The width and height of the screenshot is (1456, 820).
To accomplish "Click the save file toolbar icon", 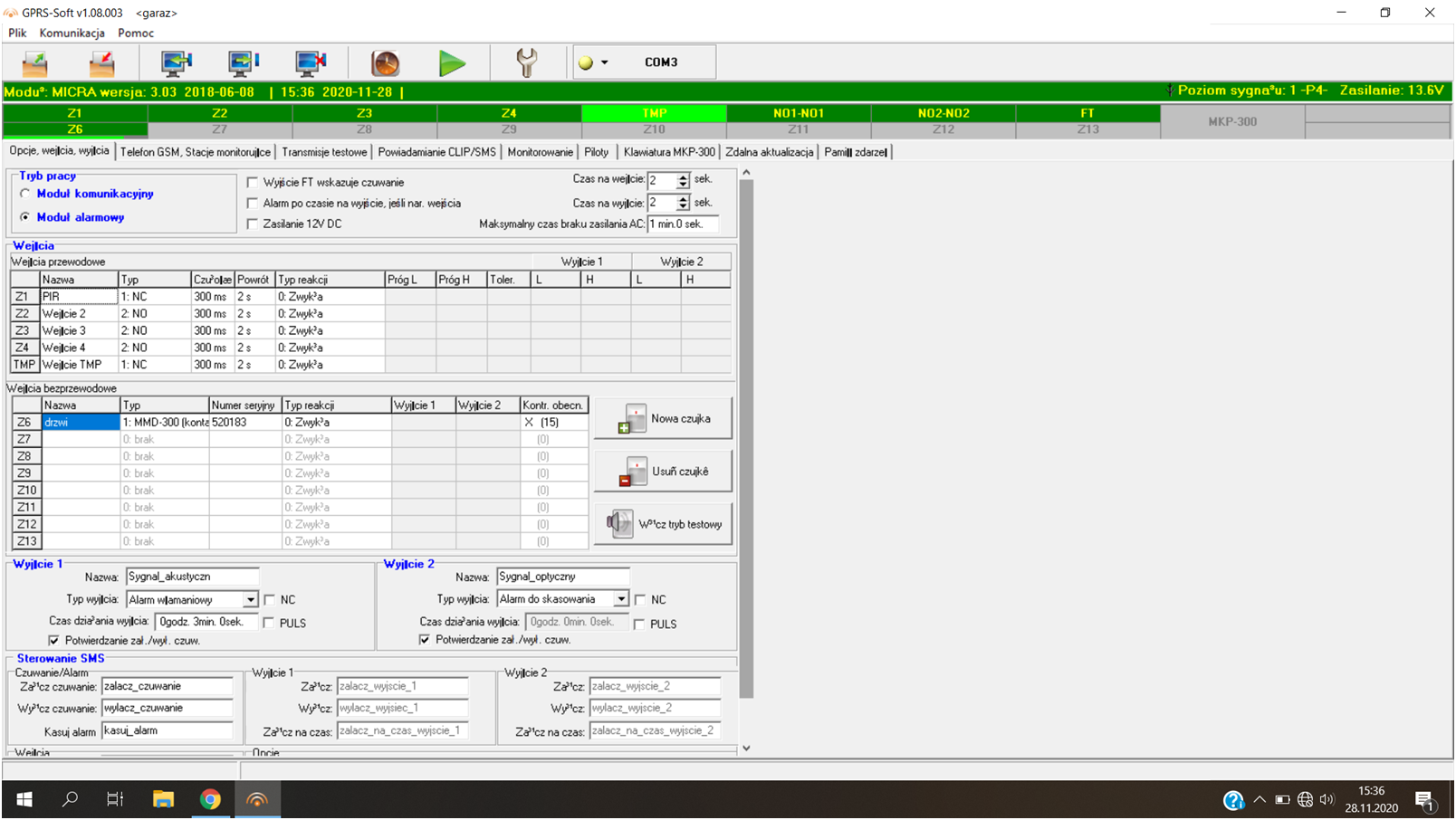I will coord(101,62).
